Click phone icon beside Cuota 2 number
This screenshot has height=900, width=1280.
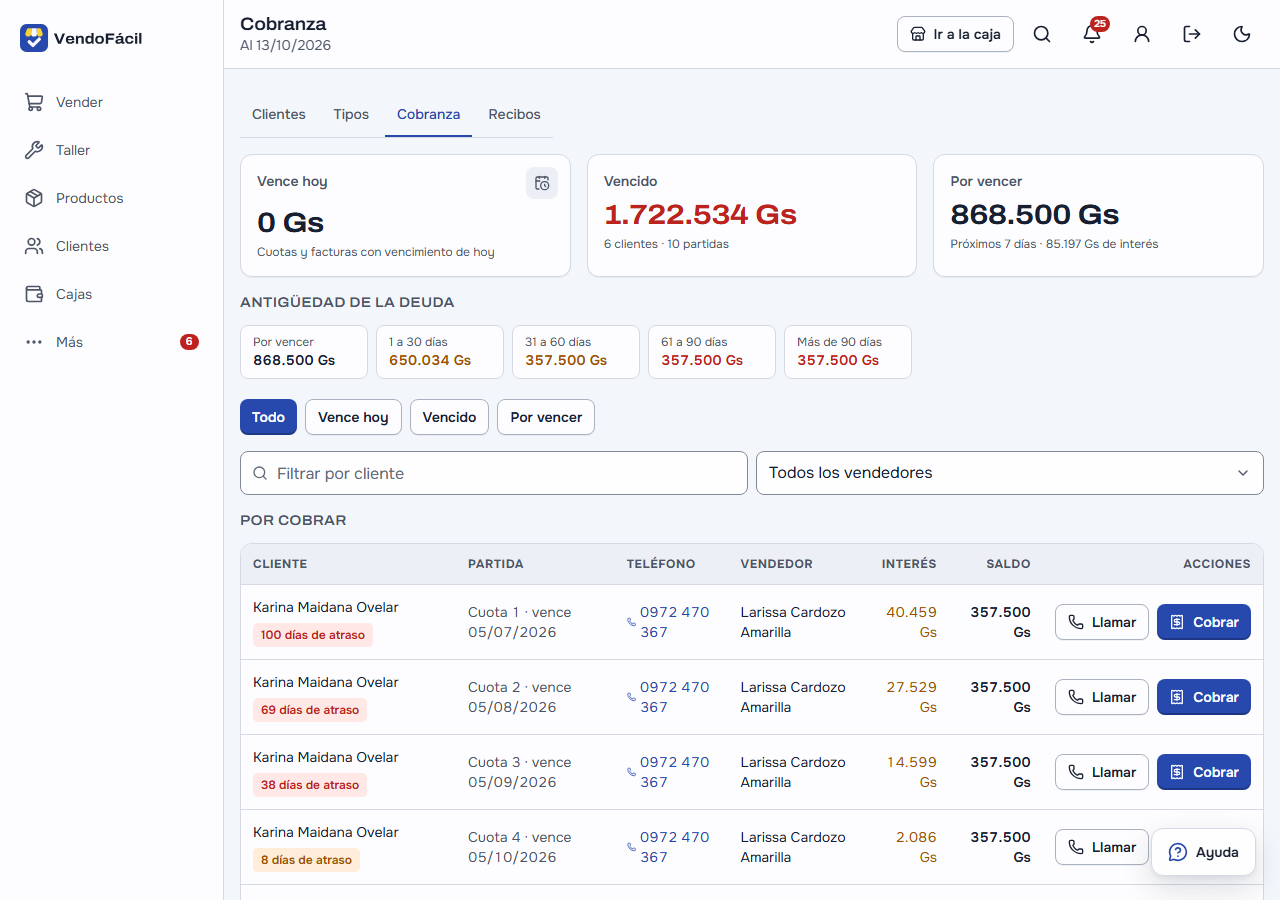(631, 697)
